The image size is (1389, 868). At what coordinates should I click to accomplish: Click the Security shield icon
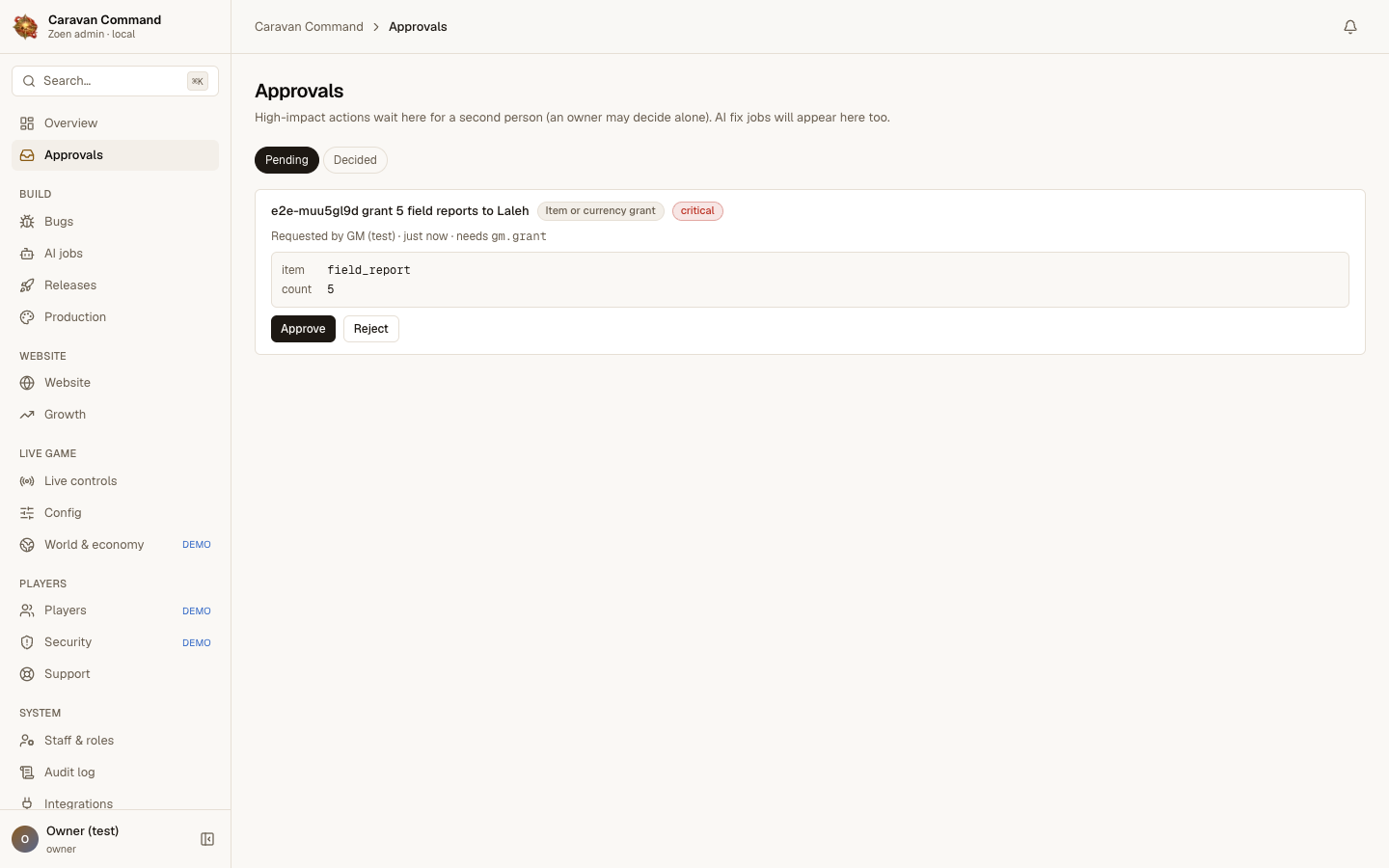pos(27,642)
